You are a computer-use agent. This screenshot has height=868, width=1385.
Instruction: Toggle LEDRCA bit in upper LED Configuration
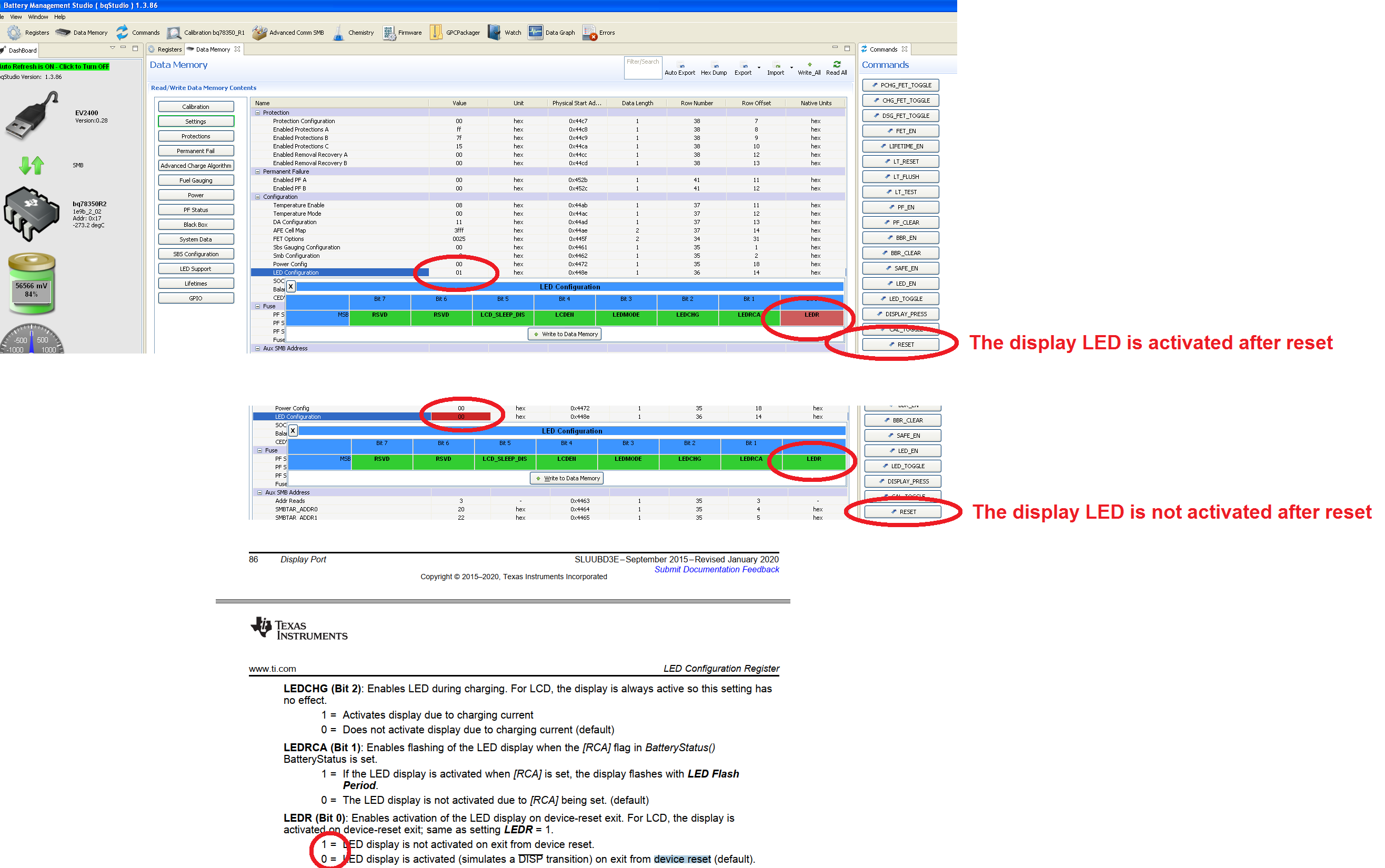[749, 318]
